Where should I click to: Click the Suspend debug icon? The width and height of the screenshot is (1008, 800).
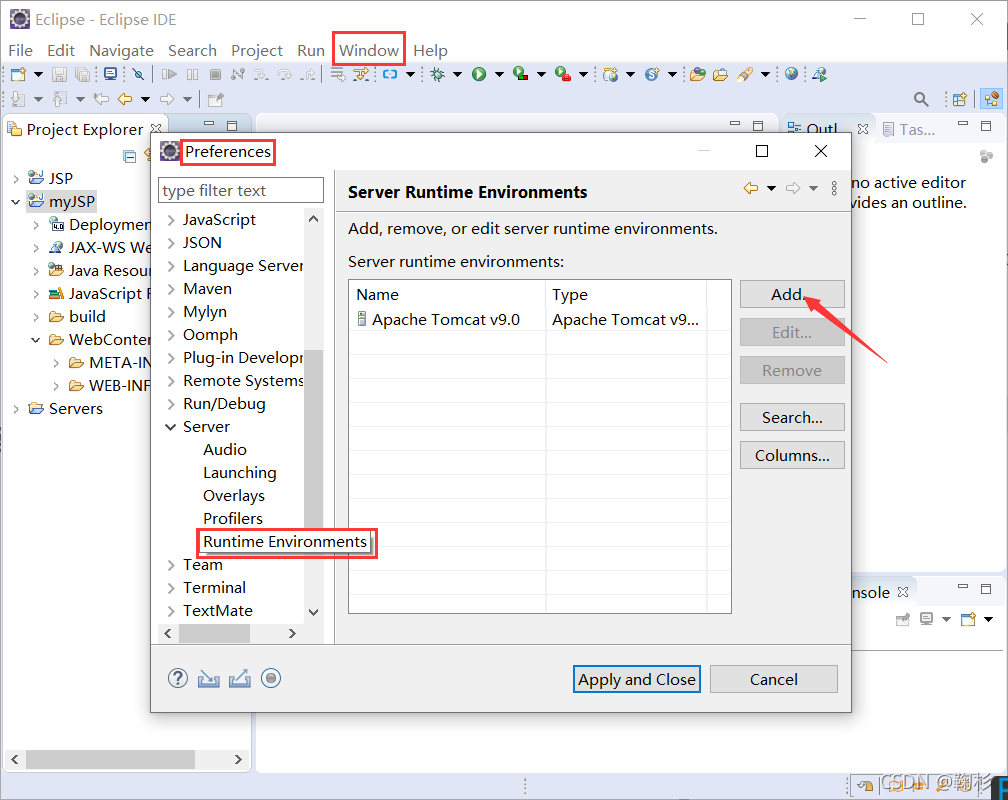coord(192,75)
